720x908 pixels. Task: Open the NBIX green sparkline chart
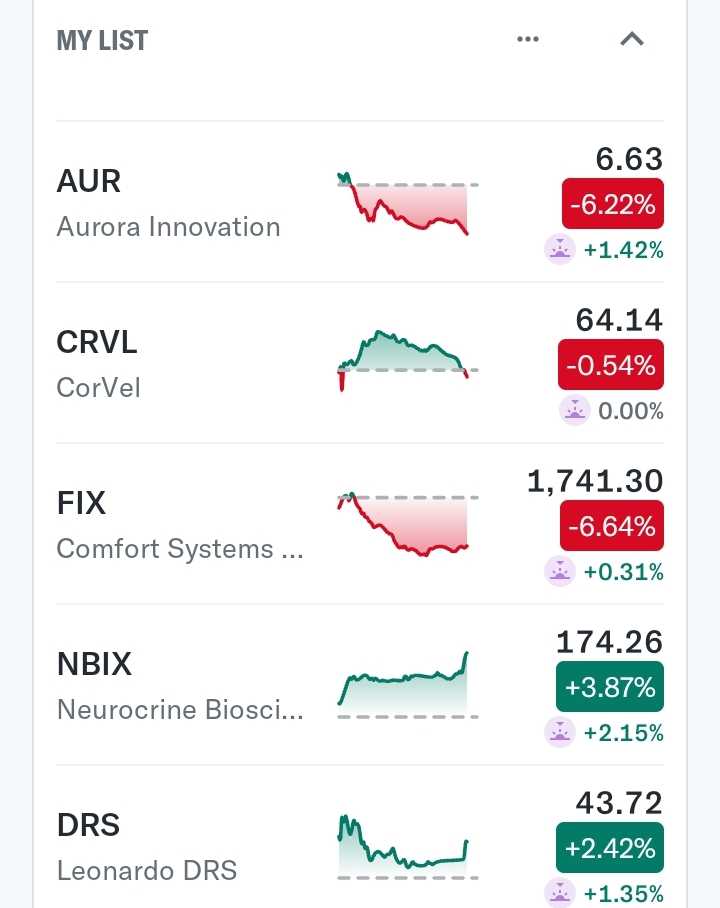[x=408, y=685]
